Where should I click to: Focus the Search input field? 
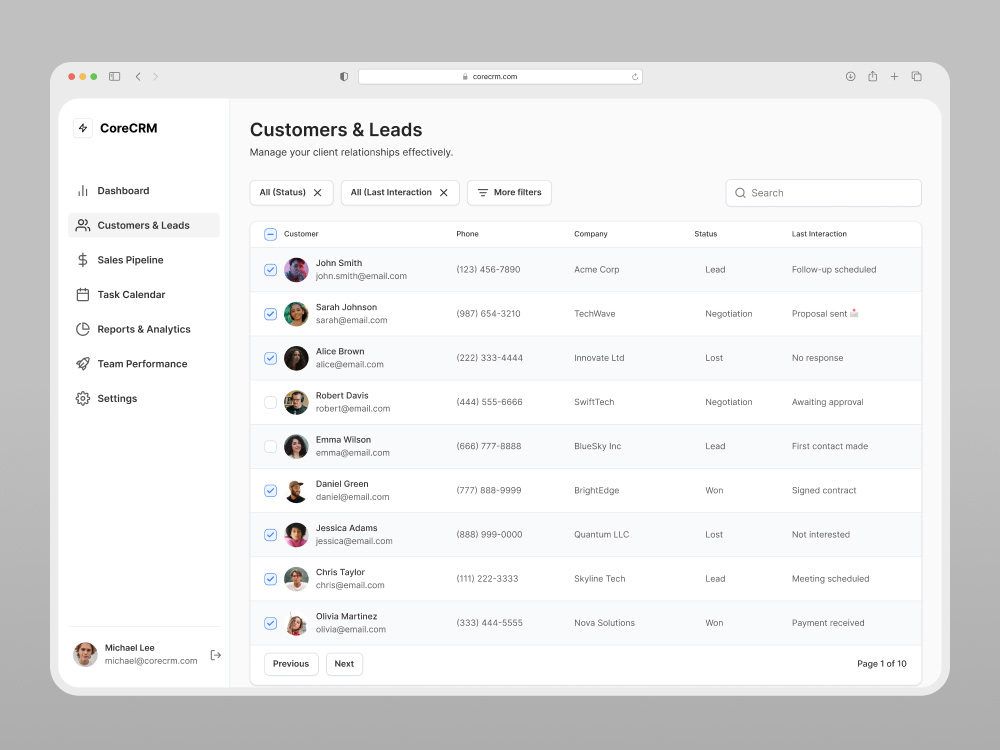pos(823,193)
